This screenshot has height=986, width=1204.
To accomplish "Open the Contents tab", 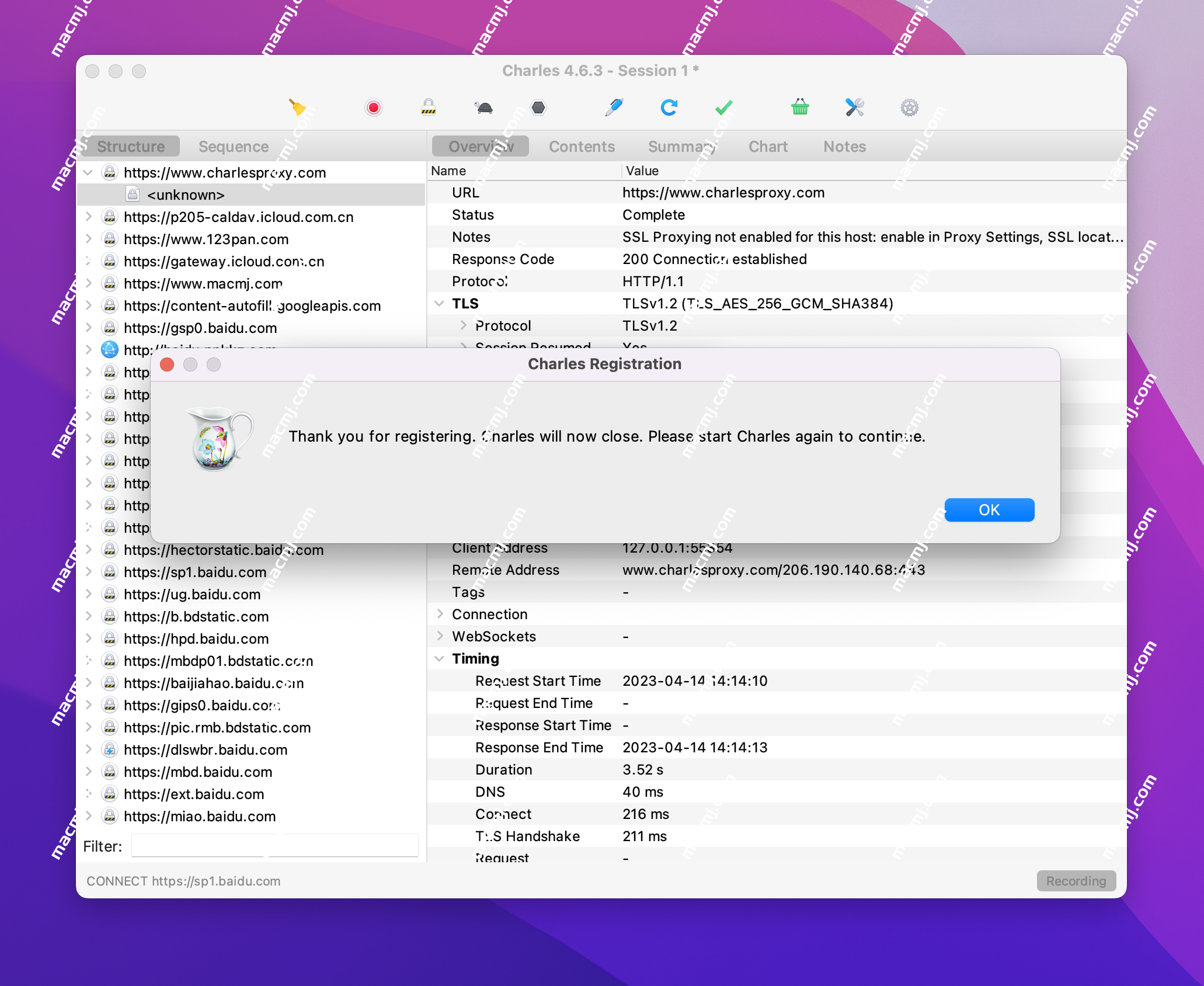I will (x=582, y=146).
